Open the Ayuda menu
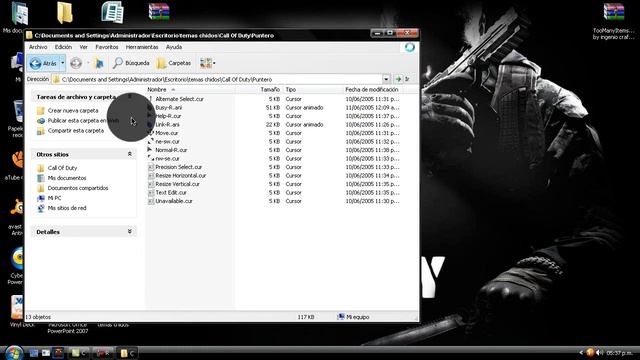This screenshot has height=360, width=640. [174, 47]
